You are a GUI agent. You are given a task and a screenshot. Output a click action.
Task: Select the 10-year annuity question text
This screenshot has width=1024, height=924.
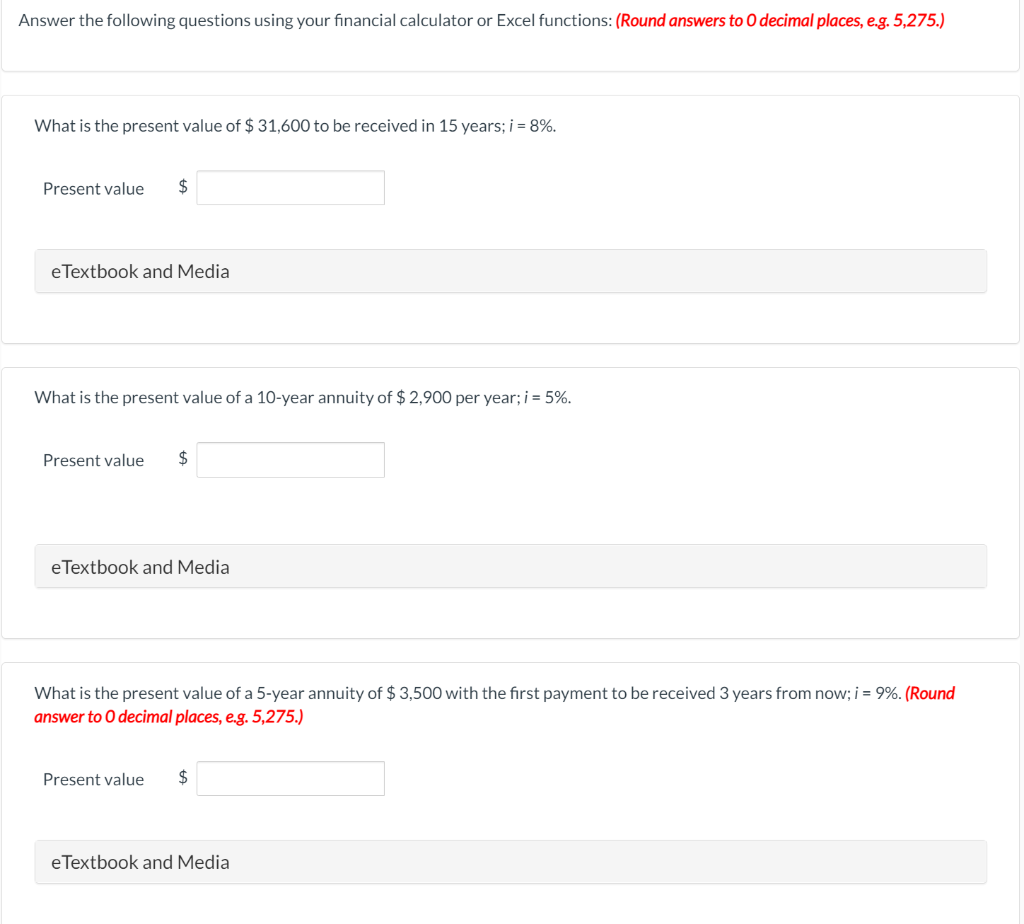pyautogui.click(x=302, y=397)
